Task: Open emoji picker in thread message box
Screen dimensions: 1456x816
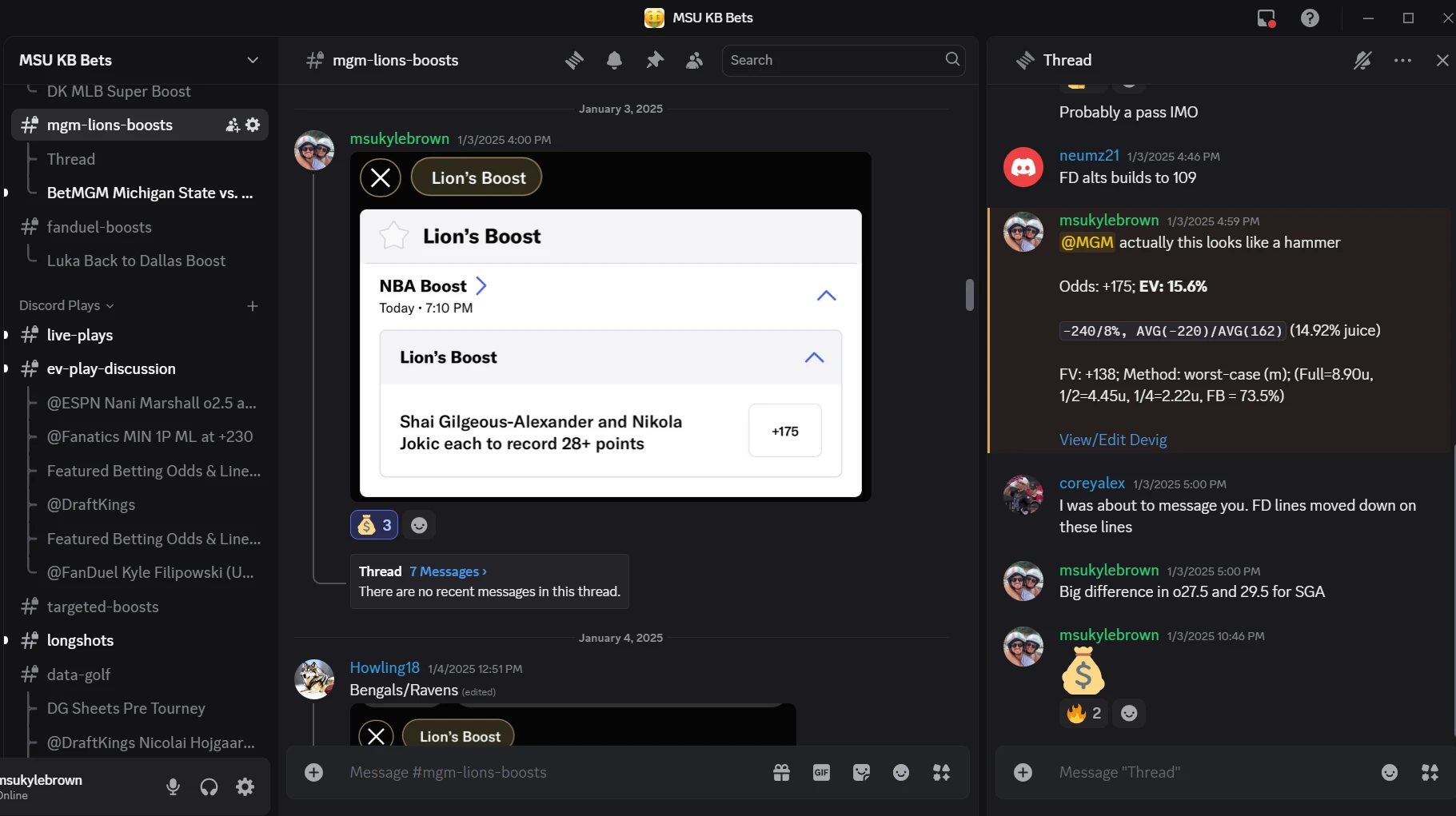Action: tap(1390, 772)
